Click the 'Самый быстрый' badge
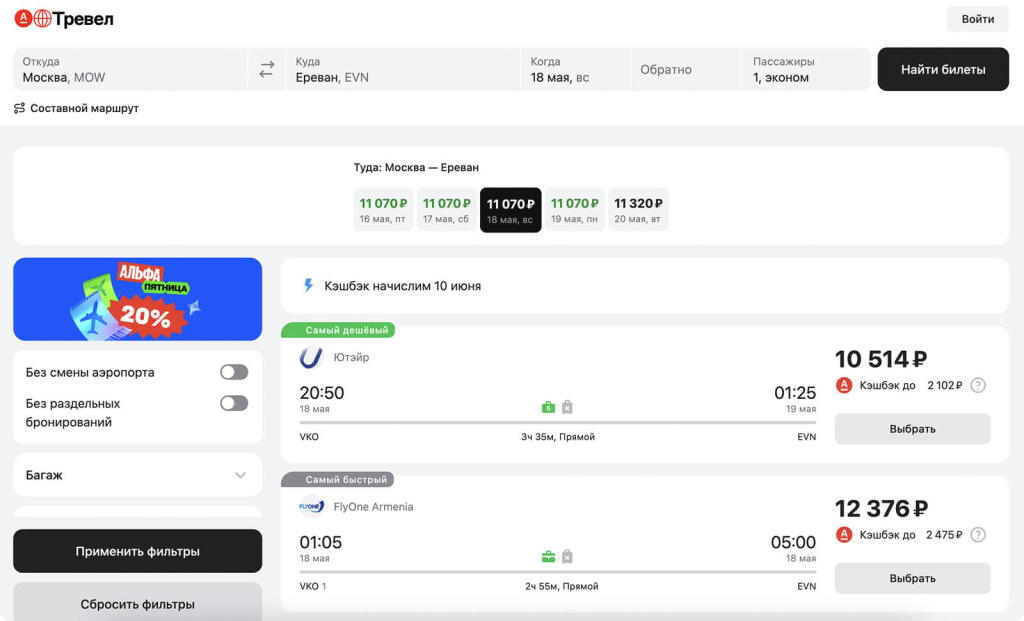Image resolution: width=1024 pixels, height=621 pixels. [338, 480]
